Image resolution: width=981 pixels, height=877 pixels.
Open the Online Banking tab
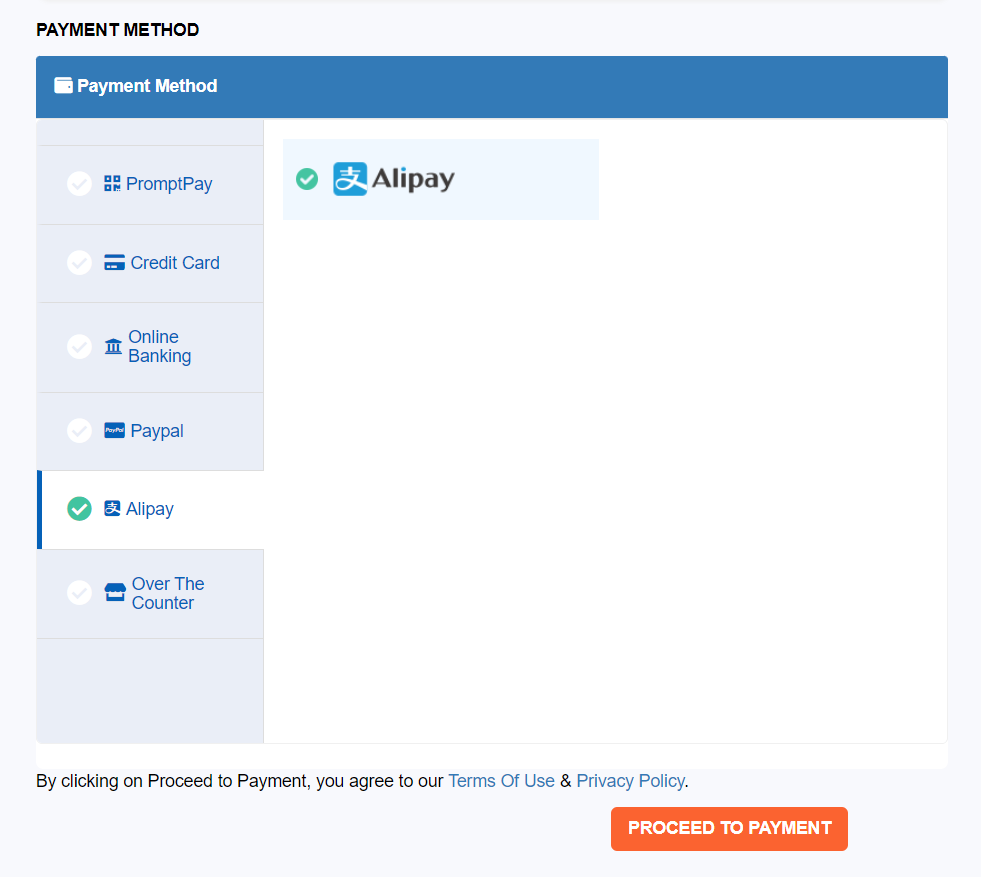pyautogui.click(x=151, y=348)
